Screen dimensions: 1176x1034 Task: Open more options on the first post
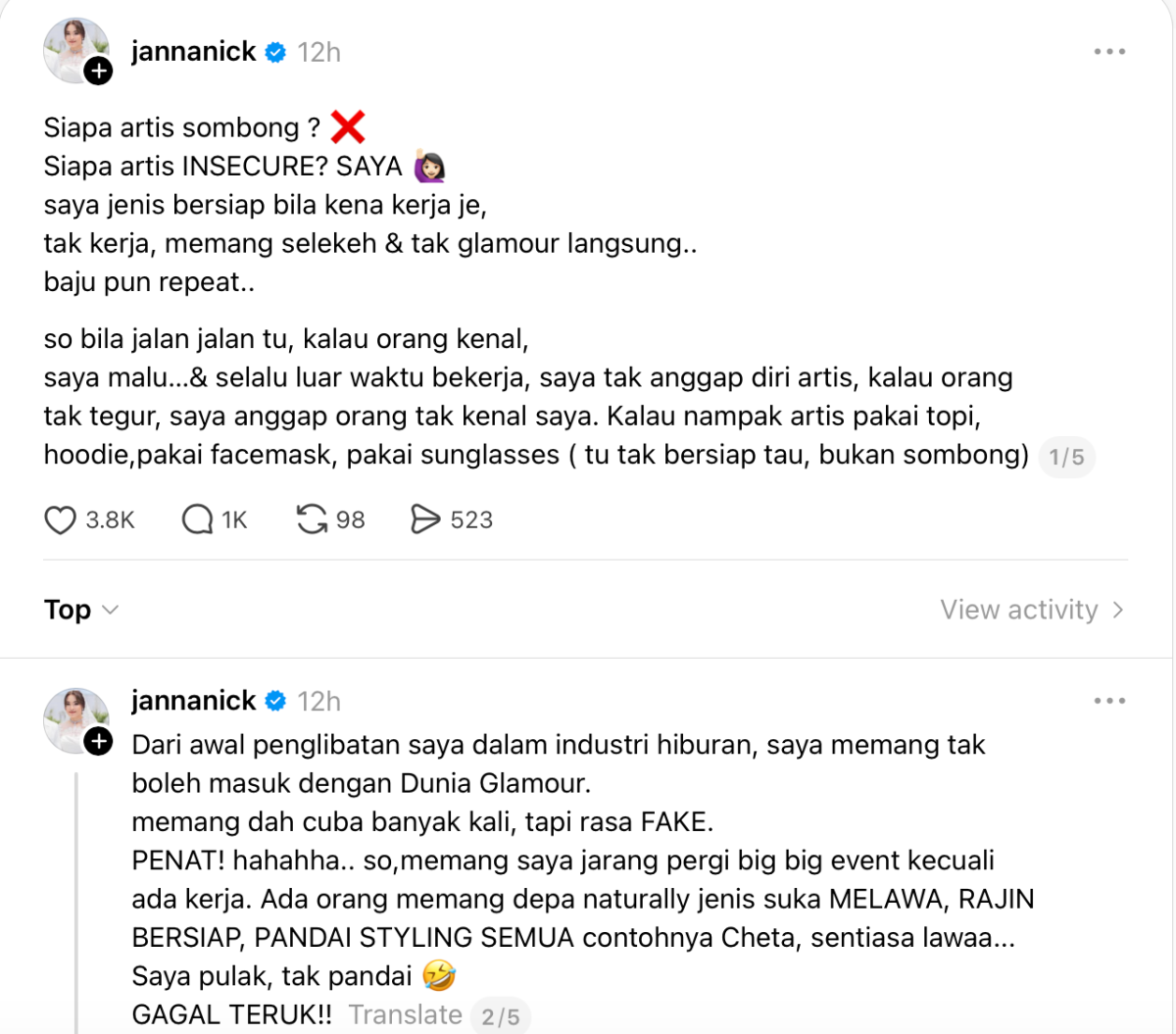coord(1109,52)
